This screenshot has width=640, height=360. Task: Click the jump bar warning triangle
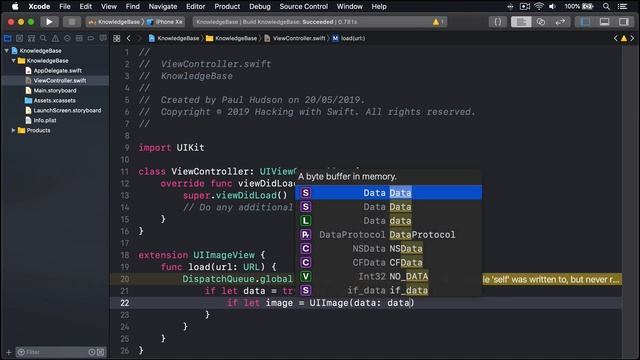pyautogui.click(x=624, y=38)
